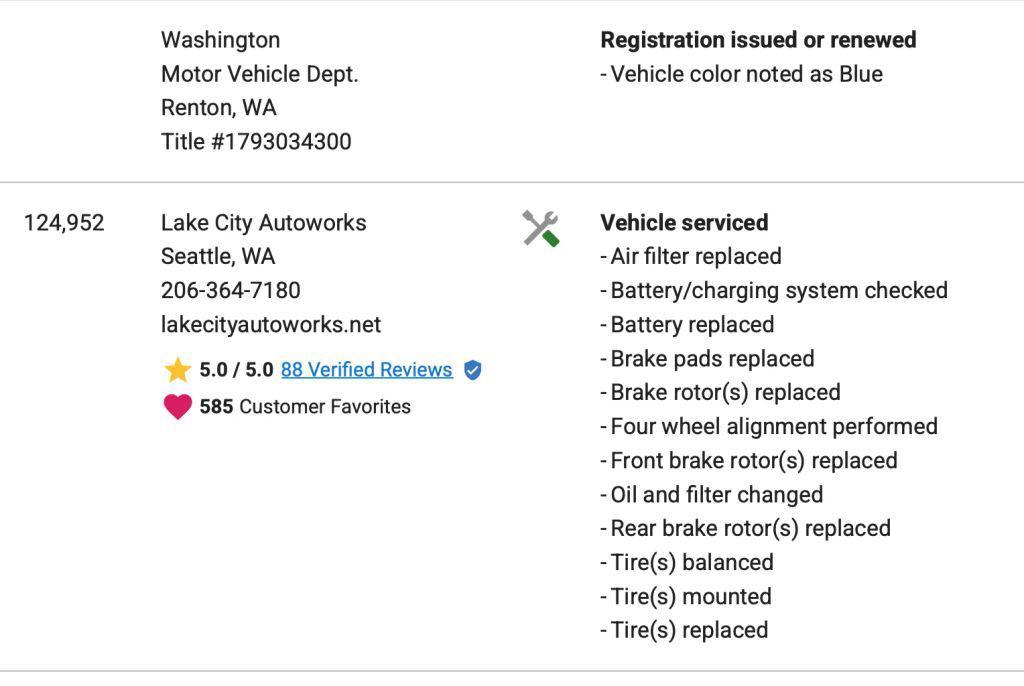Click the Registration issued or renewed heading
Image resolution: width=1024 pixels, height=686 pixels.
click(758, 40)
